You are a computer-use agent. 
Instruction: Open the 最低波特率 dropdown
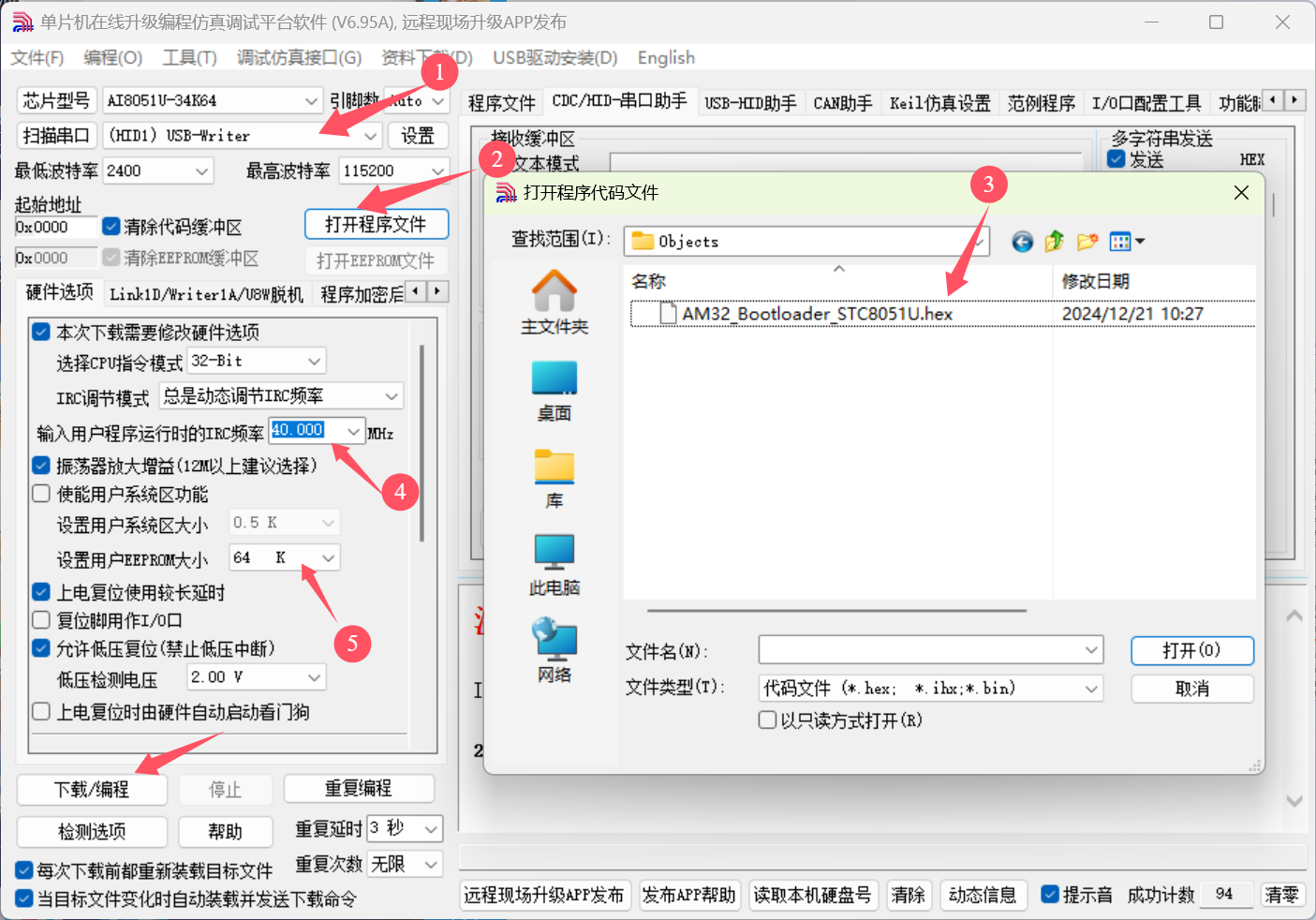pos(158,171)
